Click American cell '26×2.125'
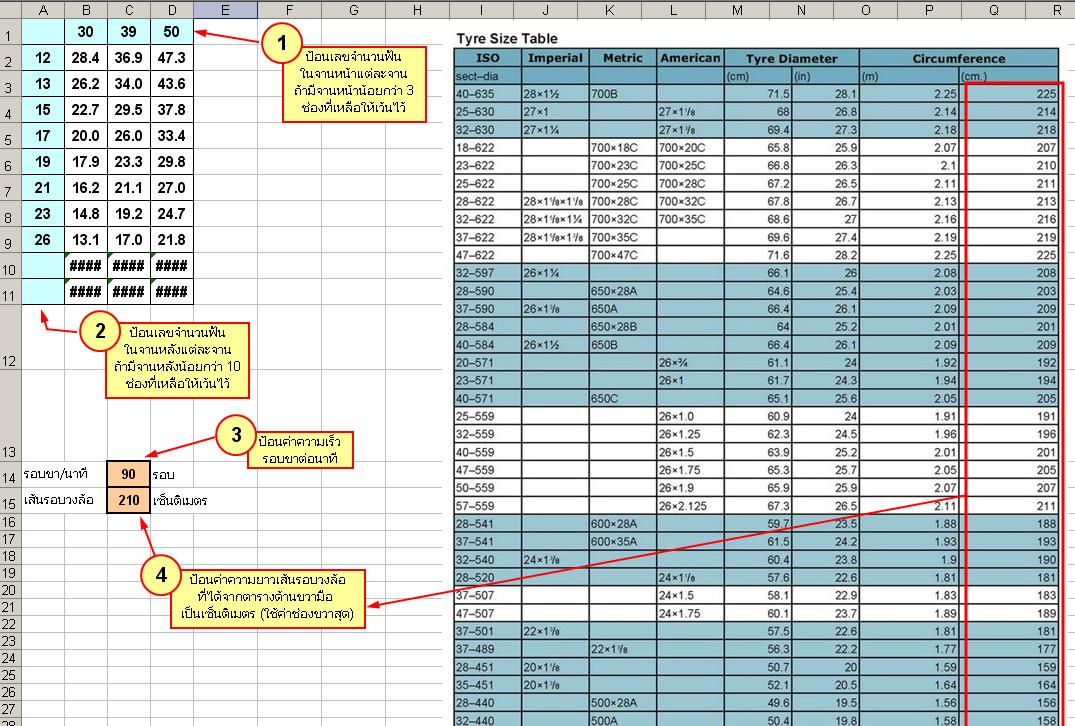This screenshot has width=1075, height=726. click(690, 506)
